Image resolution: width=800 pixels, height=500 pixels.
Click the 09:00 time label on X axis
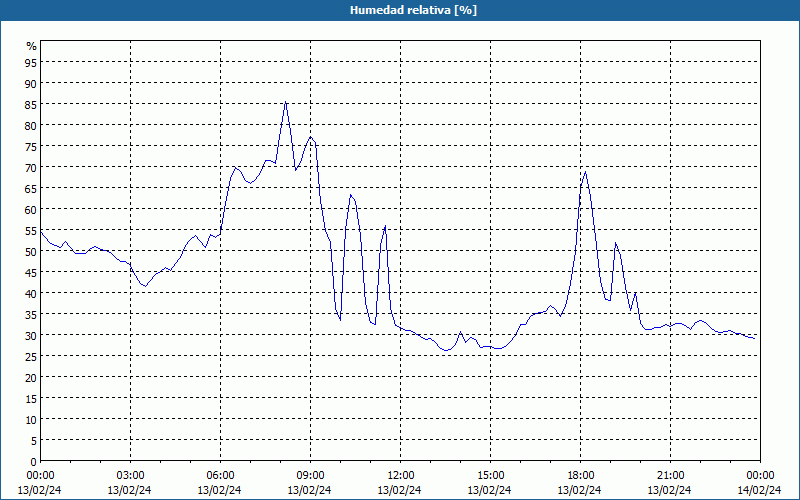pos(310,476)
